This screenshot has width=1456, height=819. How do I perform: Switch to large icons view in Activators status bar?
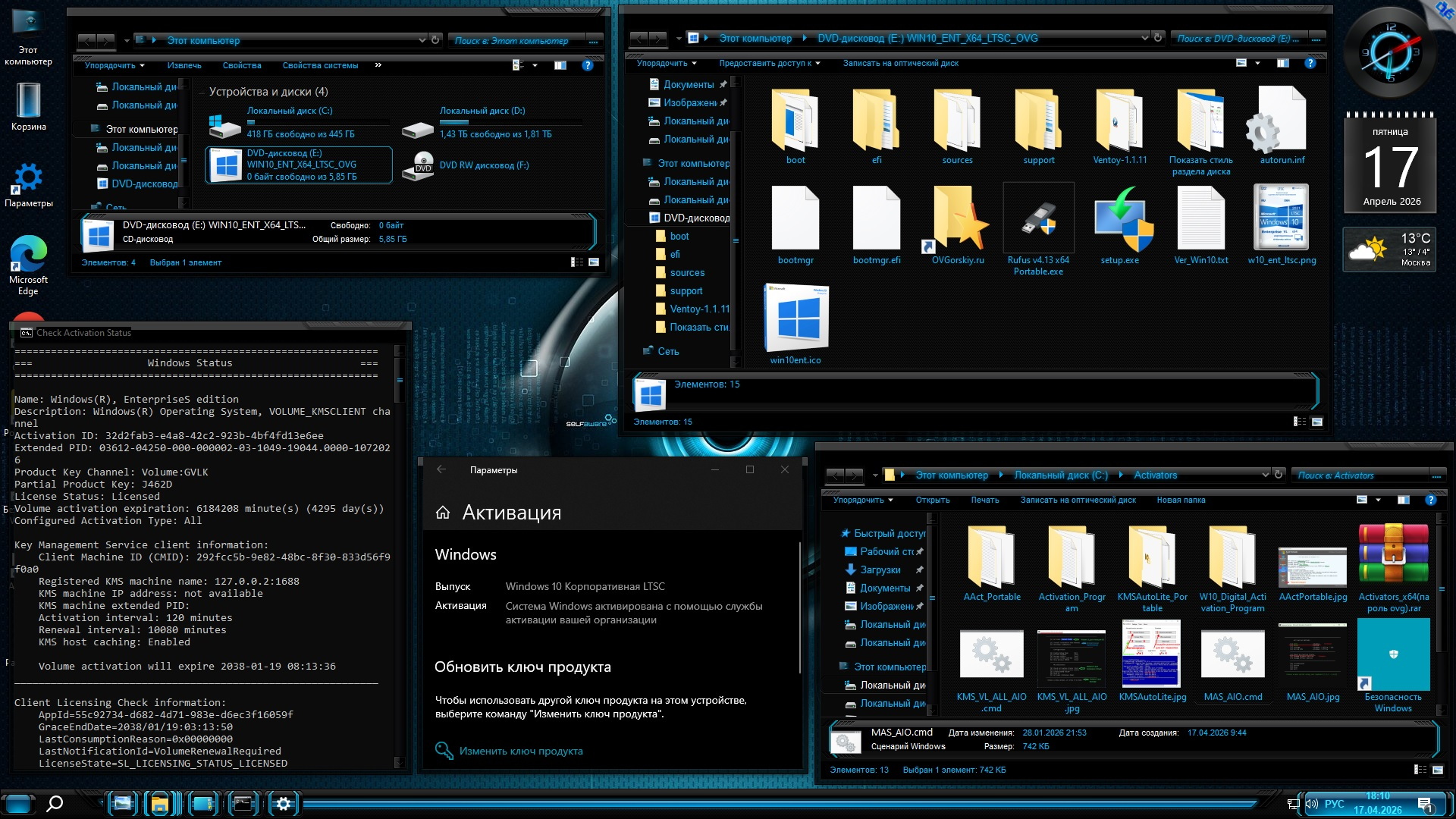(x=1437, y=770)
